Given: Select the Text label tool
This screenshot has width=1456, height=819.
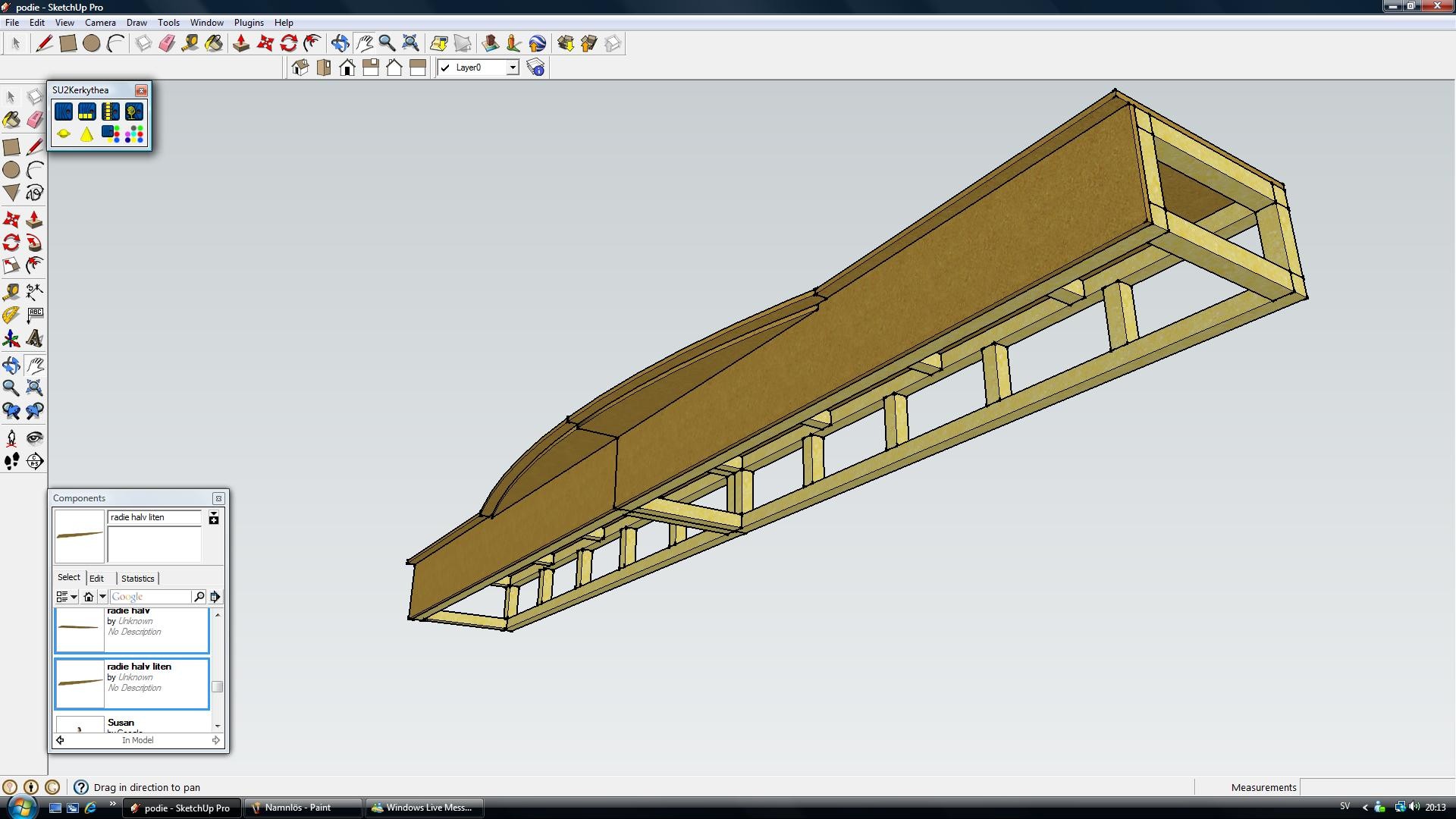Looking at the screenshot, I should 34,315.
